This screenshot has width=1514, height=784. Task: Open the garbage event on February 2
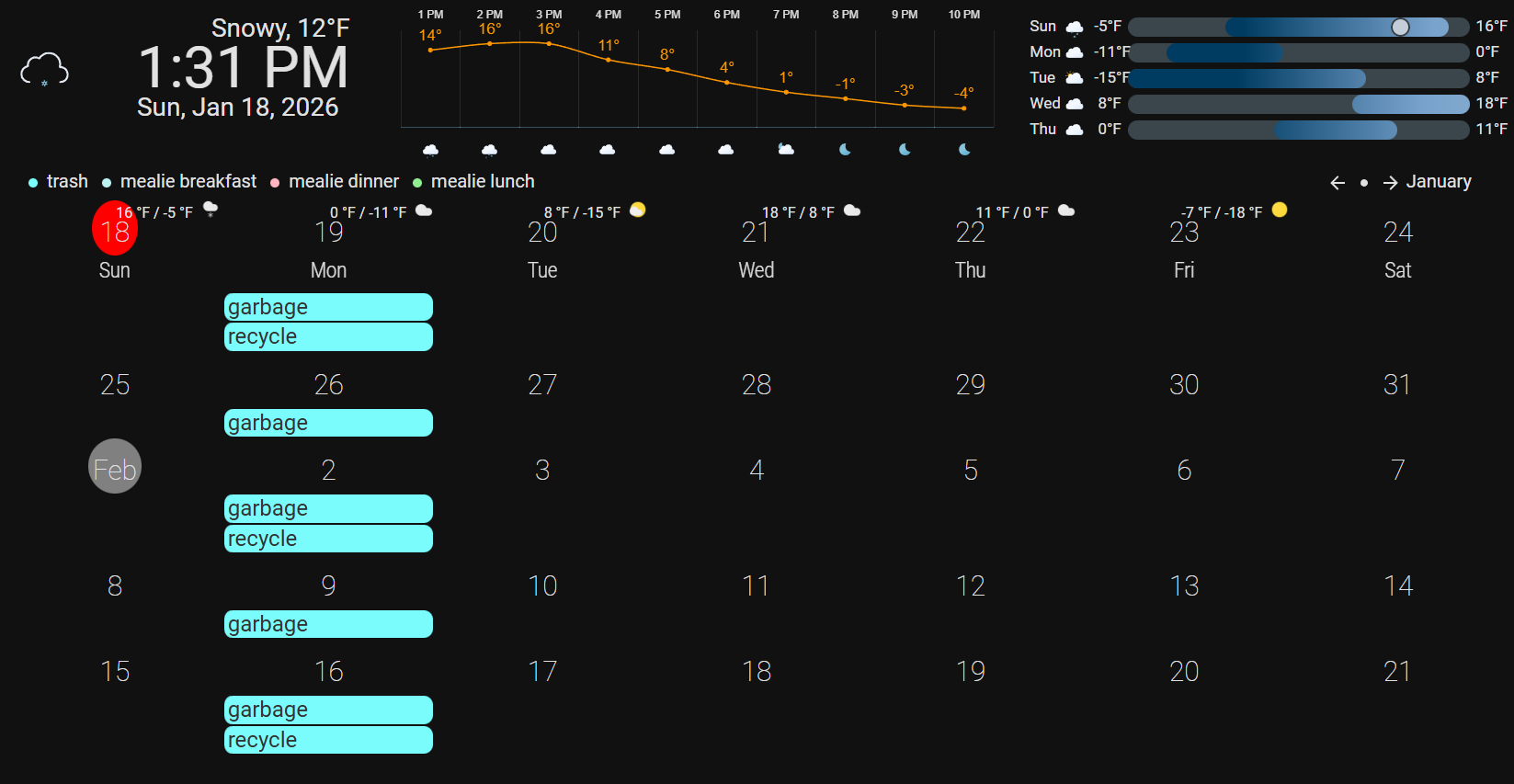(328, 508)
